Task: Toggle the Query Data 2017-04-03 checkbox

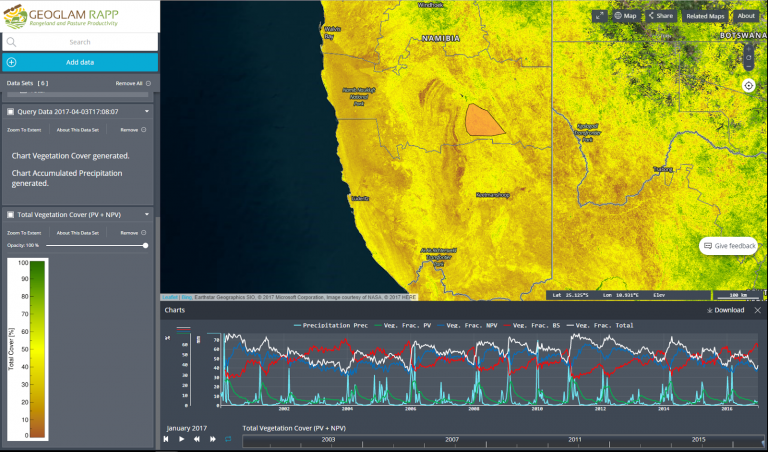Action: pyautogui.click(x=10, y=112)
